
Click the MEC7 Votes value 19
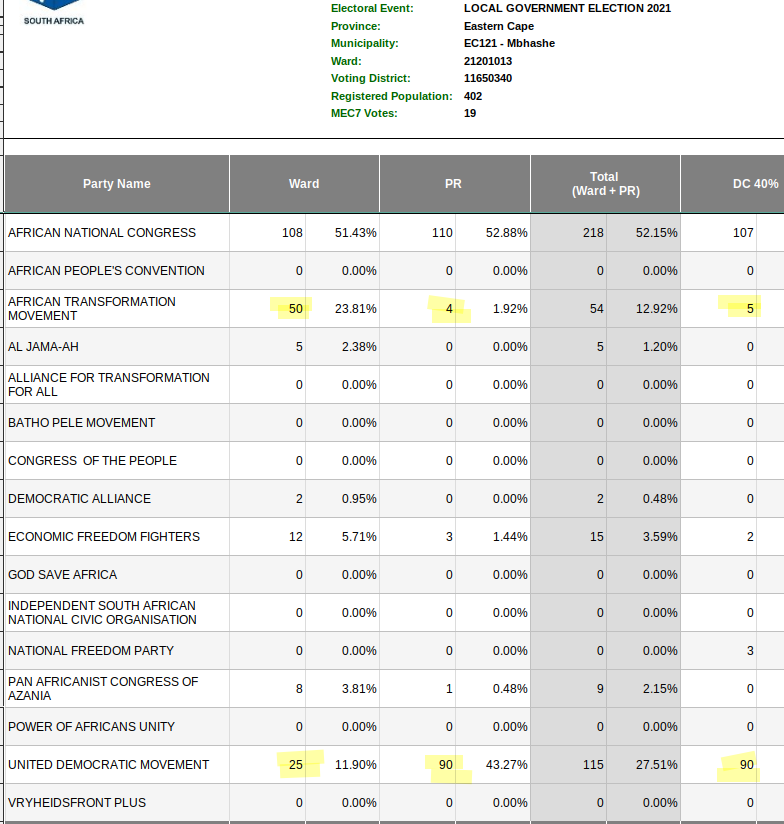[x=470, y=113]
